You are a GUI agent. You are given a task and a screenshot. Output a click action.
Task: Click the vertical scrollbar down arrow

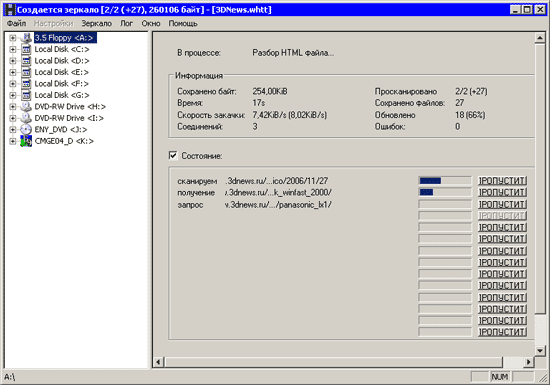coord(540,350)
